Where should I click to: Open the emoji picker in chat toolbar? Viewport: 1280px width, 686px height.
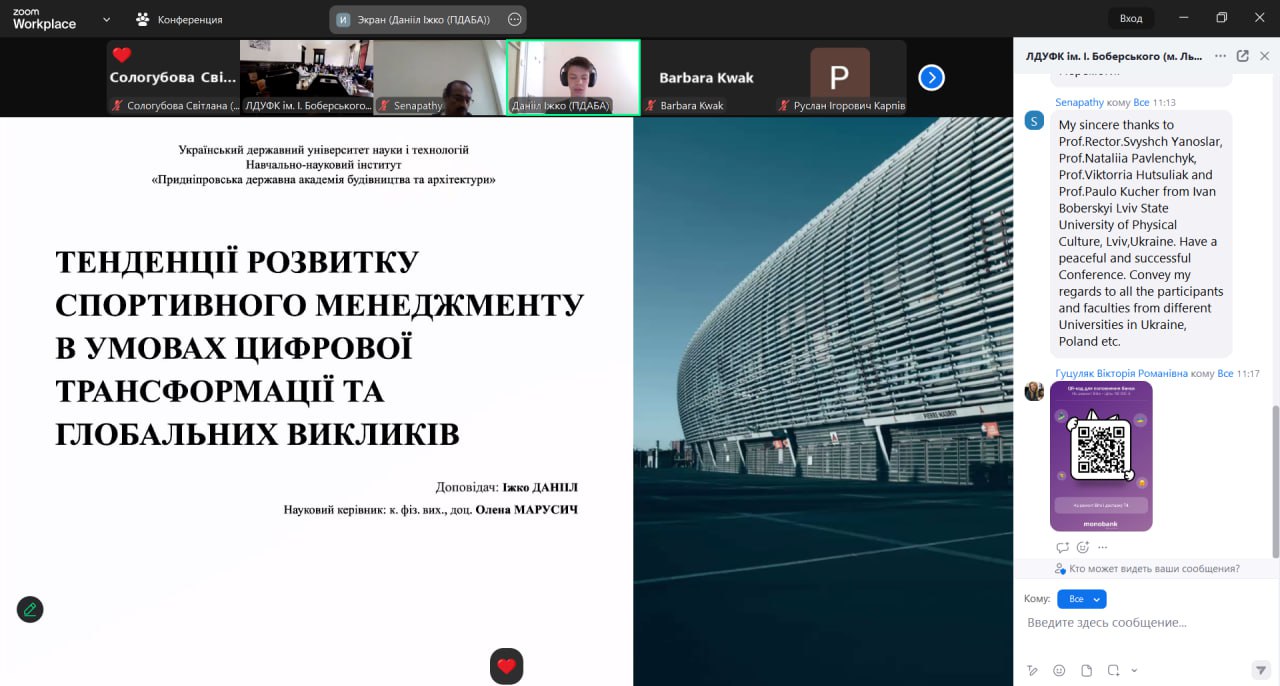click(x=1059, y=670)
